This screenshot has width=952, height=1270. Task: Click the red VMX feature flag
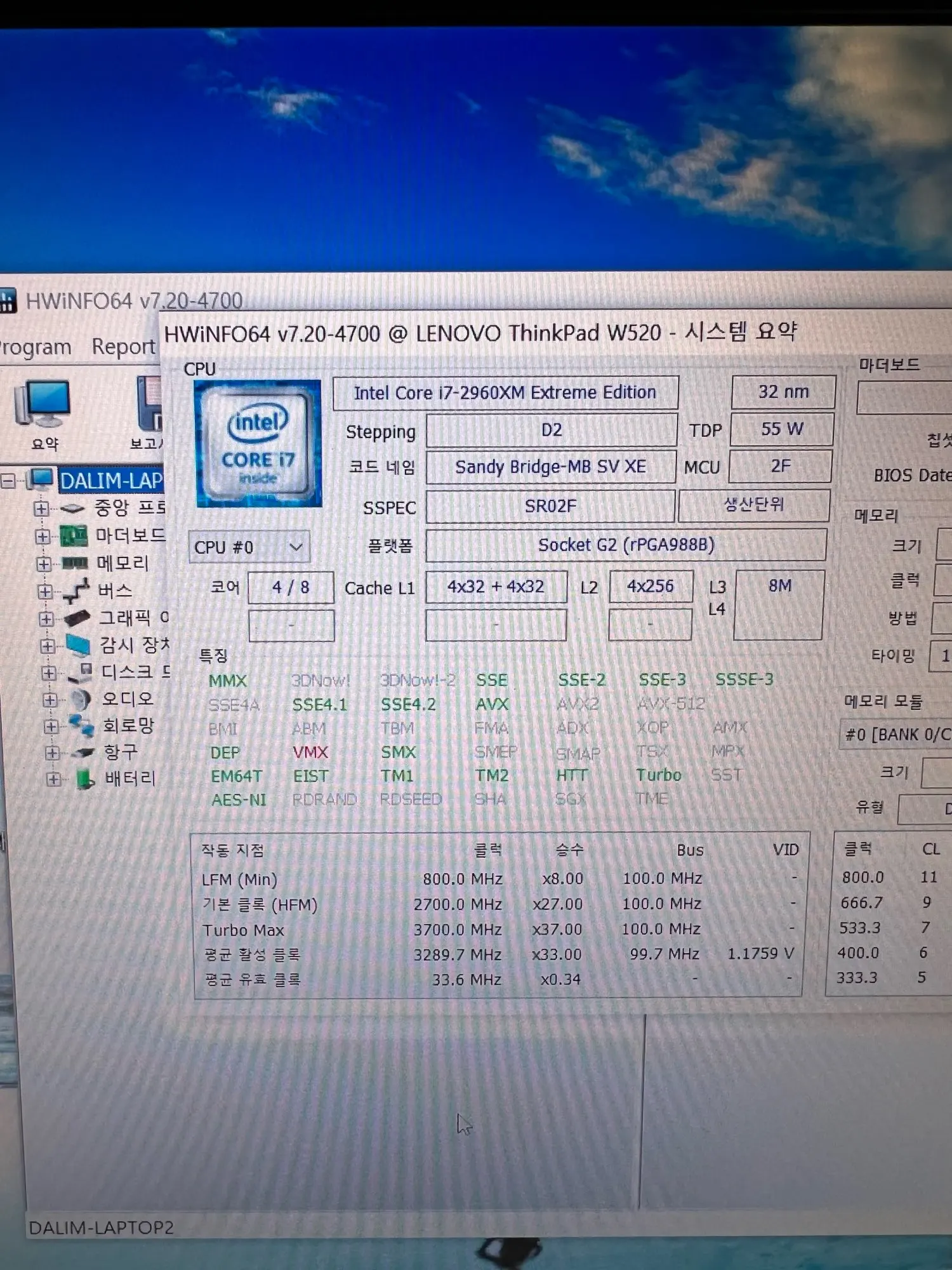point(310,752)
